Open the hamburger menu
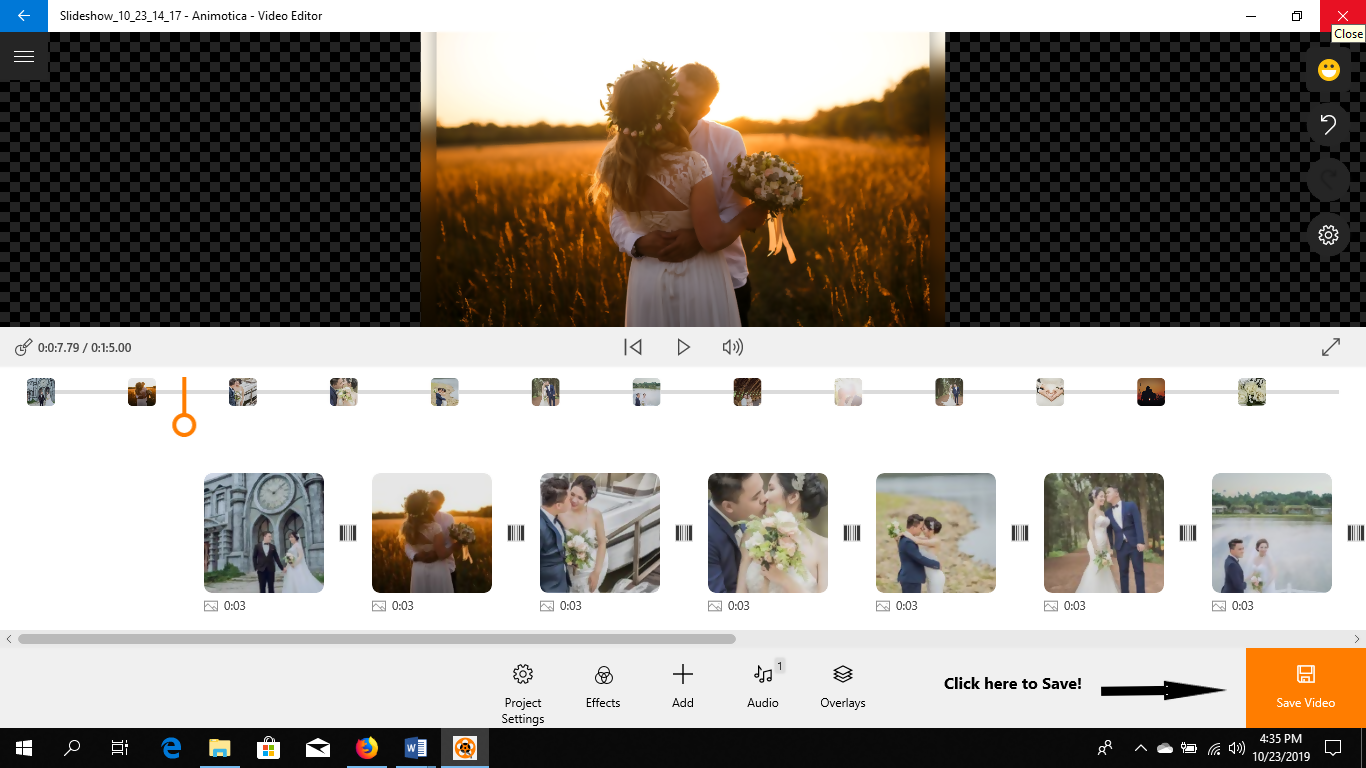1366x768 pixels. click(23, 56)
